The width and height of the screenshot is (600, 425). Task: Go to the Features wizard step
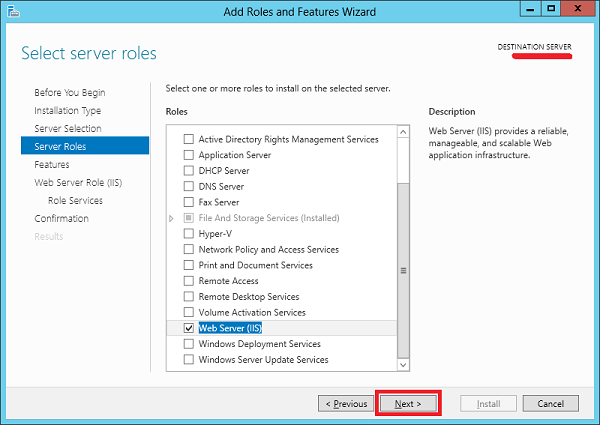point(52,164)
